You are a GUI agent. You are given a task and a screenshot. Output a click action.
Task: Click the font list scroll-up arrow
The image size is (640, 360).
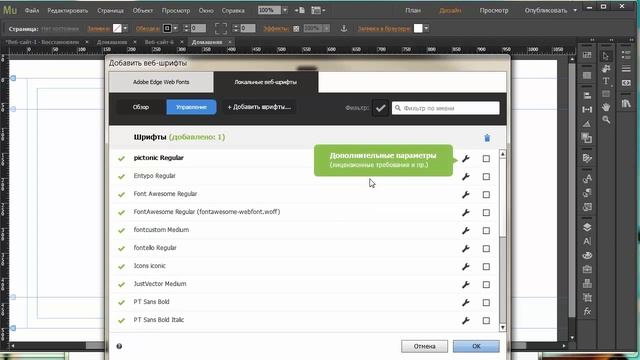502,154
